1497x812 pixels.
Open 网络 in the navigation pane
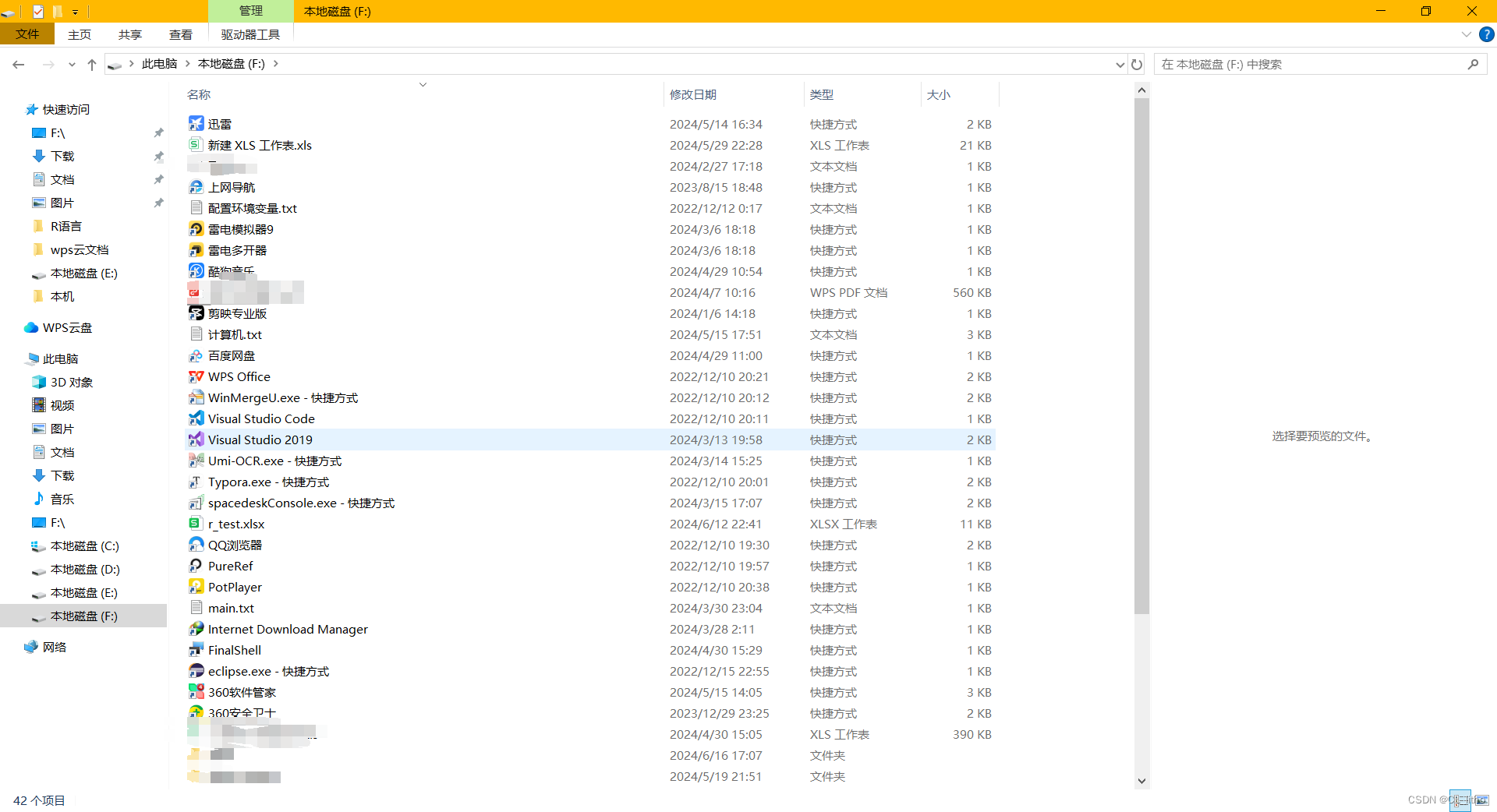point(55,648)
